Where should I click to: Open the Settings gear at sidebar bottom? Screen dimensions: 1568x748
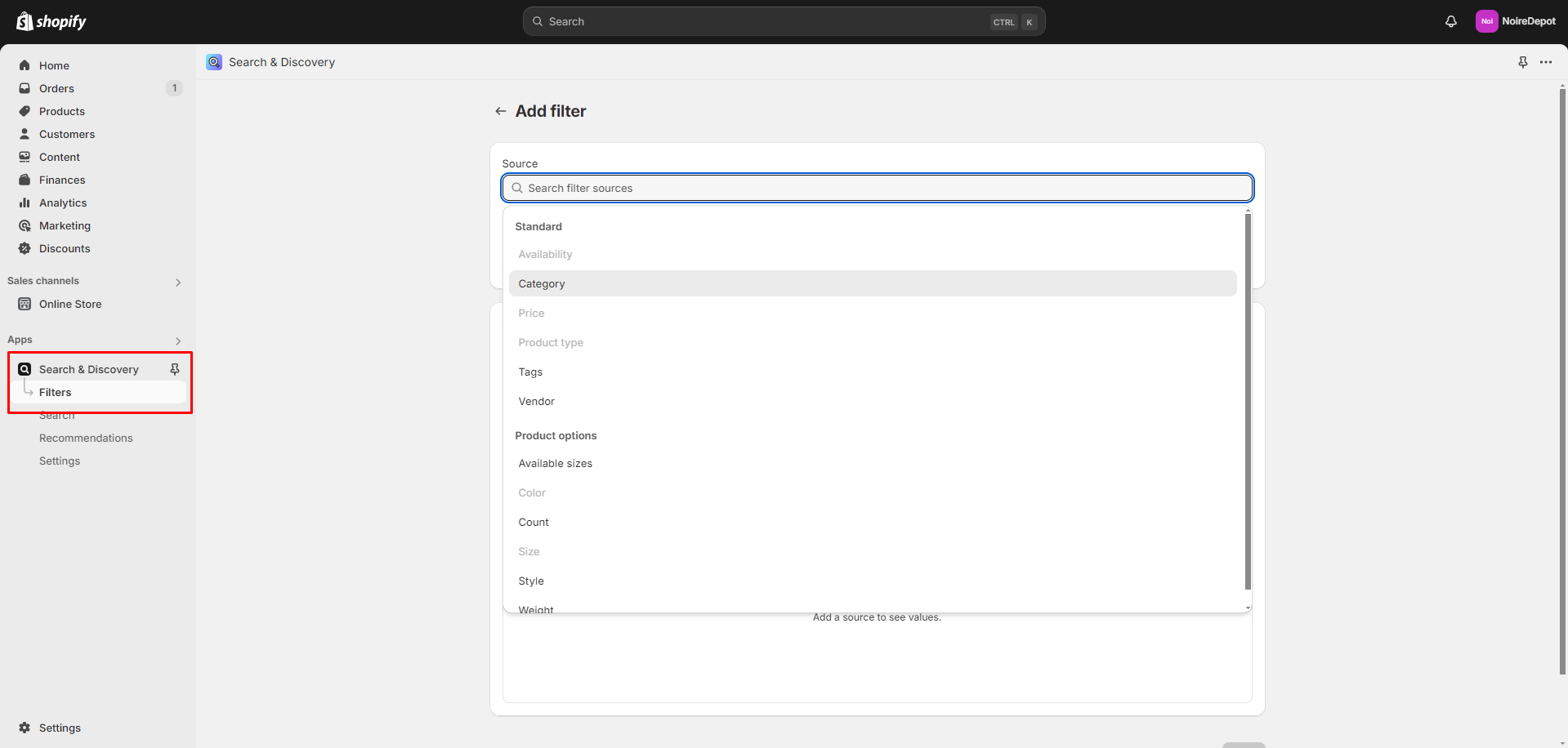point(25,727)
